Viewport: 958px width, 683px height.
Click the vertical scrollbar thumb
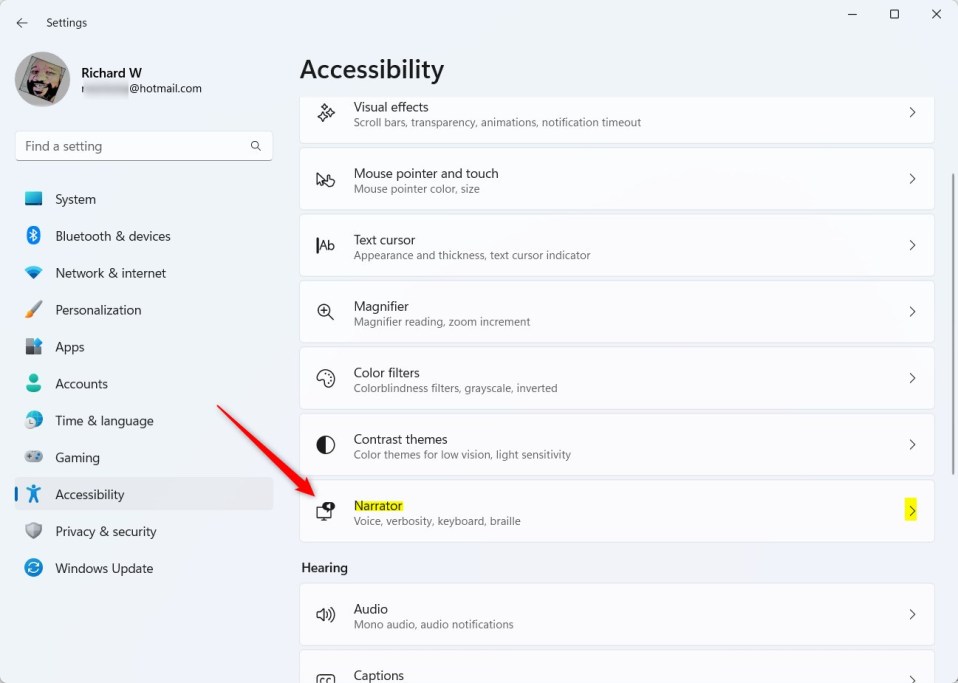pos(953,324)
